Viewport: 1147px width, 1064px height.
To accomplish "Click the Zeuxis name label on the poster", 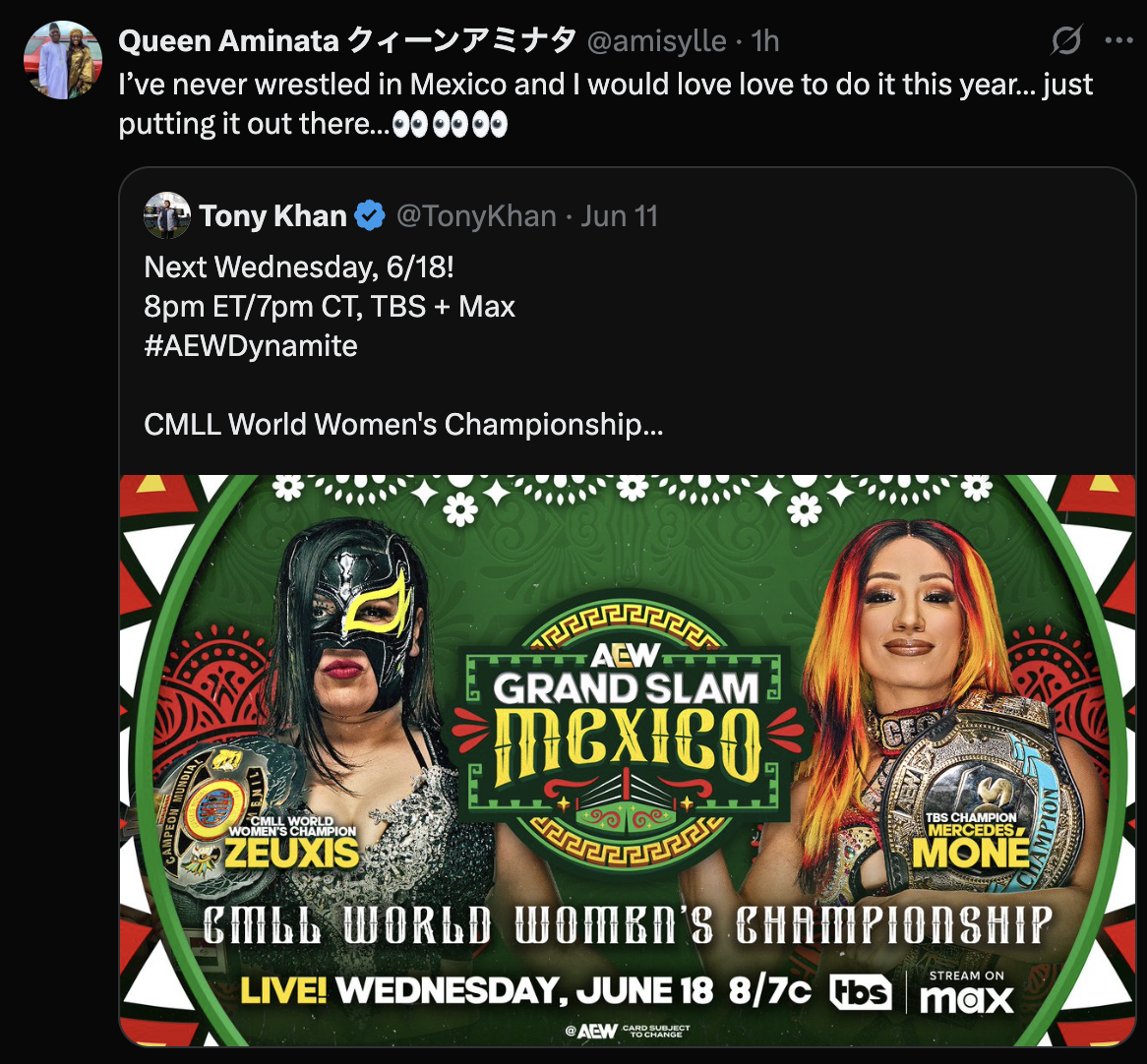I will pyautogui.click(x=292, y=852).
